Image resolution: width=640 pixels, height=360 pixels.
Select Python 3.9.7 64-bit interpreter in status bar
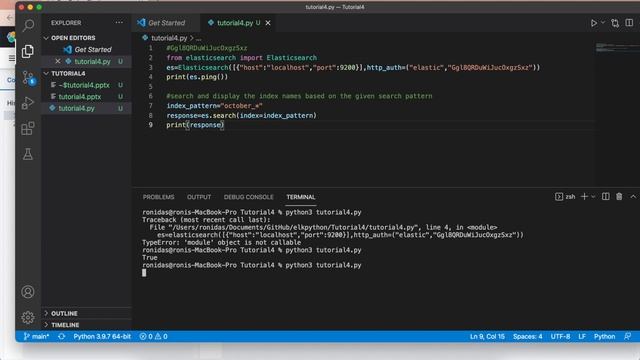(102, 336)
